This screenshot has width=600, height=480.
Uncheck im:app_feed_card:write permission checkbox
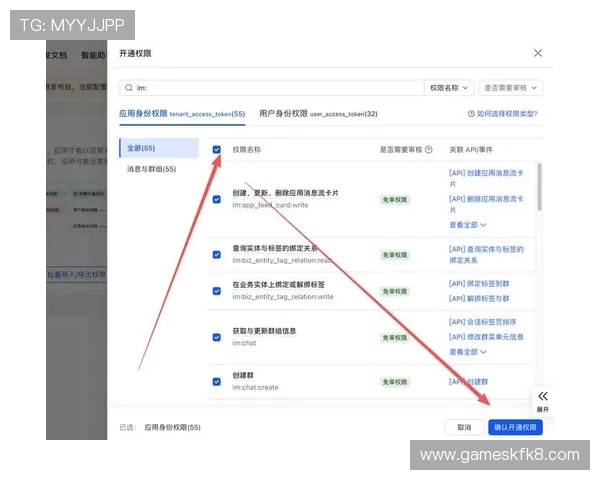tap(217, 199)
